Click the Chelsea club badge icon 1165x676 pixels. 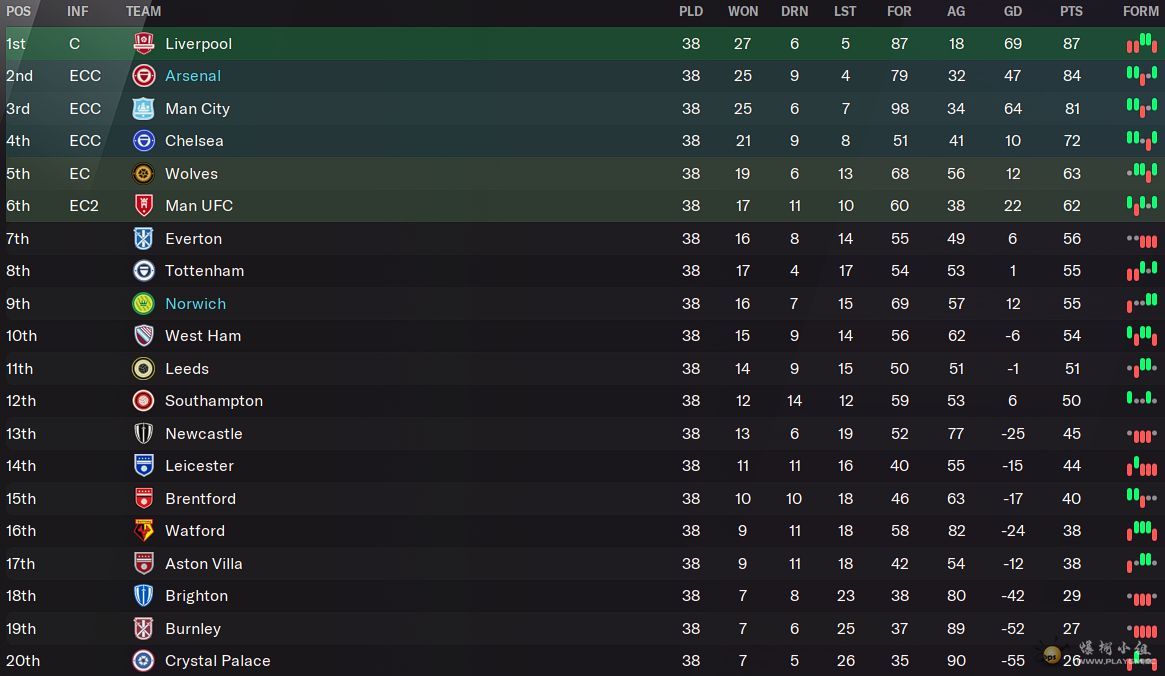144,141
